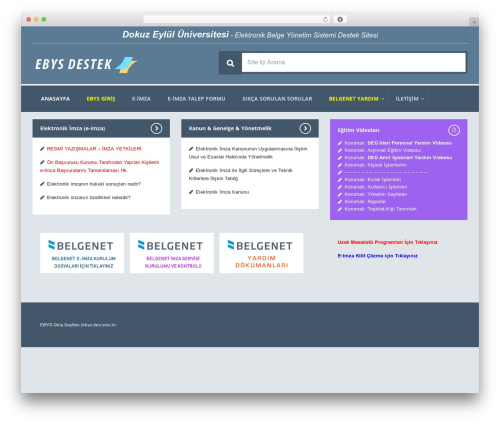The height and width of the screenshot is (423, 500).
Task: Open the Ön Başvurusu Kurumu Tarafından Yapılan link
Action: point(100,166)
